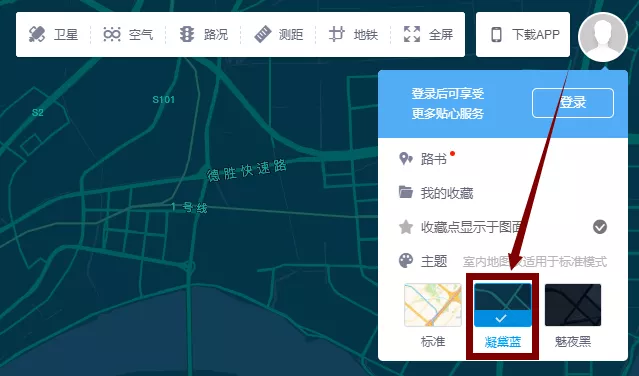Select the 凝黛蓝 blue theme thumbnail
Screen dimensions: 639x376
click(502, 305)
